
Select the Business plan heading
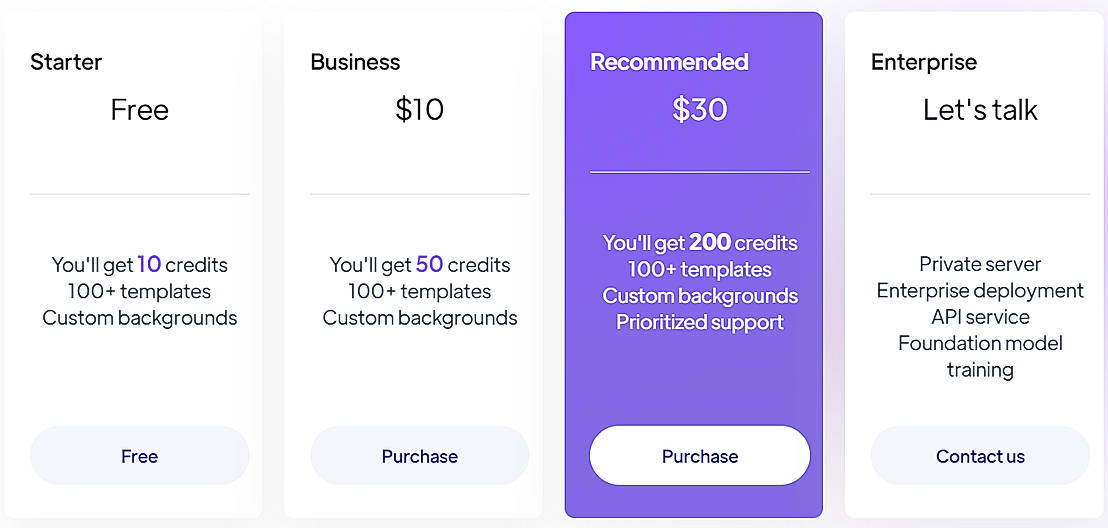click(x=355, y=62)
